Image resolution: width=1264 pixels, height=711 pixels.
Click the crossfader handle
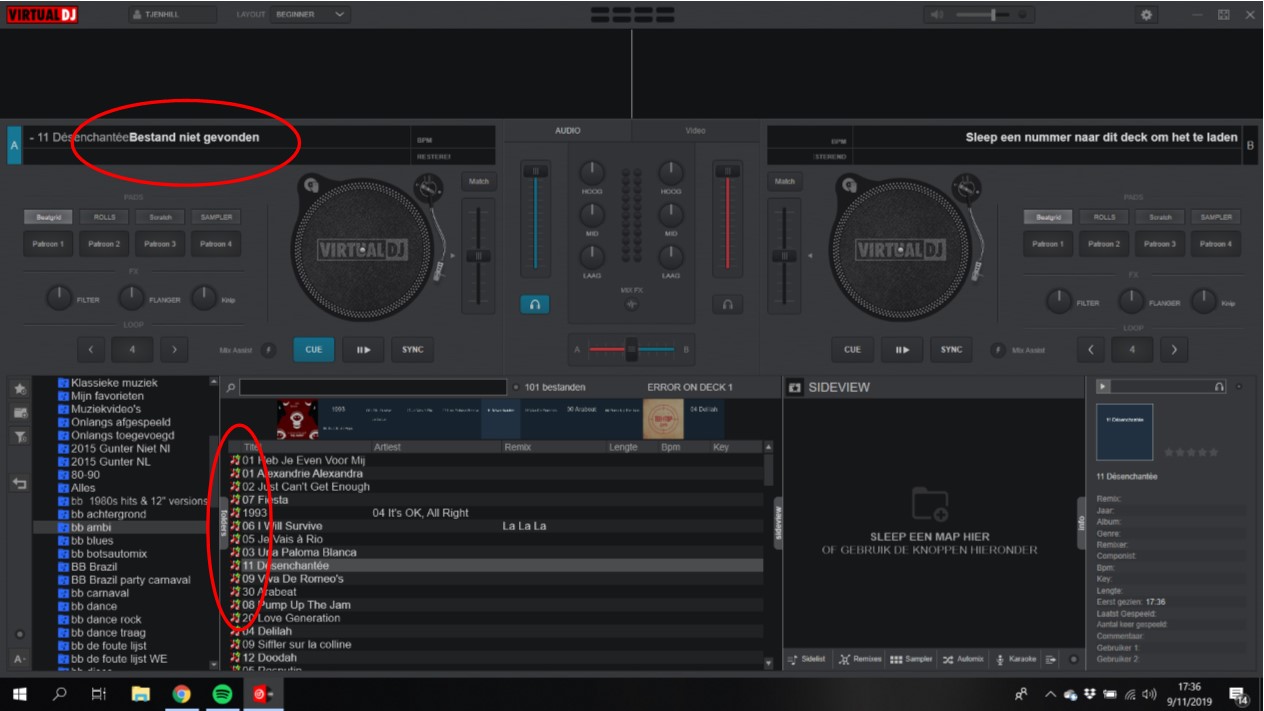pos(631,350)
